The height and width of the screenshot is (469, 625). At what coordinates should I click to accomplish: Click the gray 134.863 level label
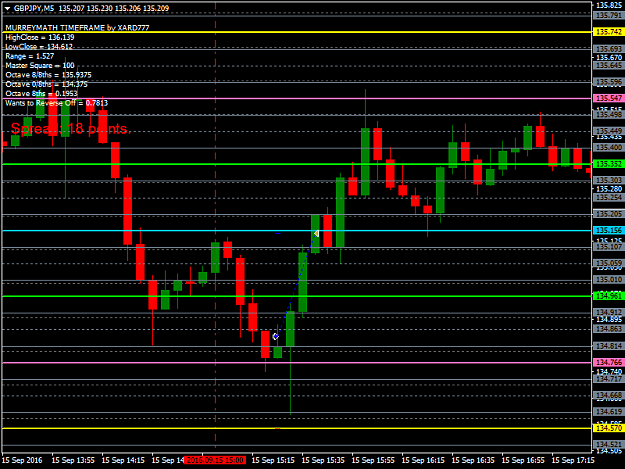609,329
